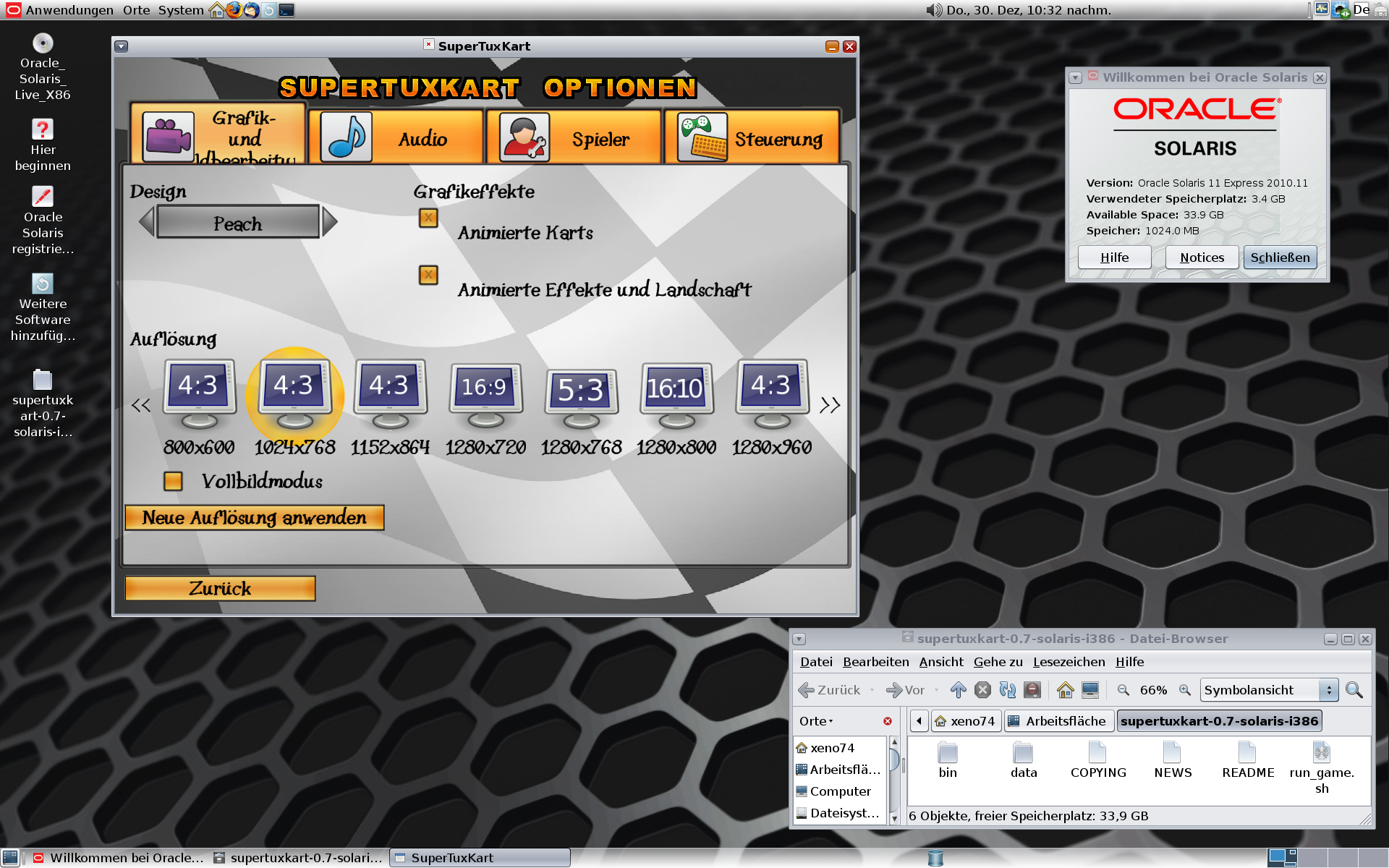
Task: Click the 66% zoom level in file browser
Action: point(1153,690)
